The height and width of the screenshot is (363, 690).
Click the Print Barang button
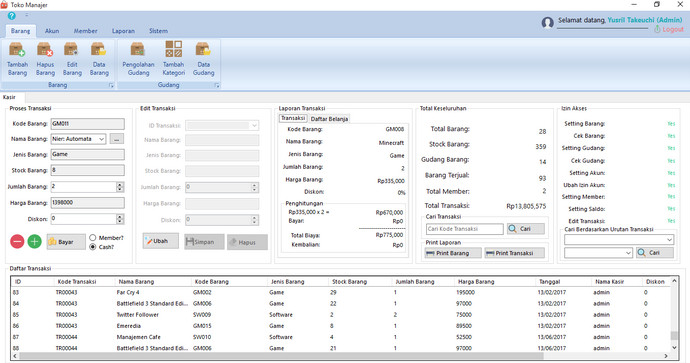453,253
